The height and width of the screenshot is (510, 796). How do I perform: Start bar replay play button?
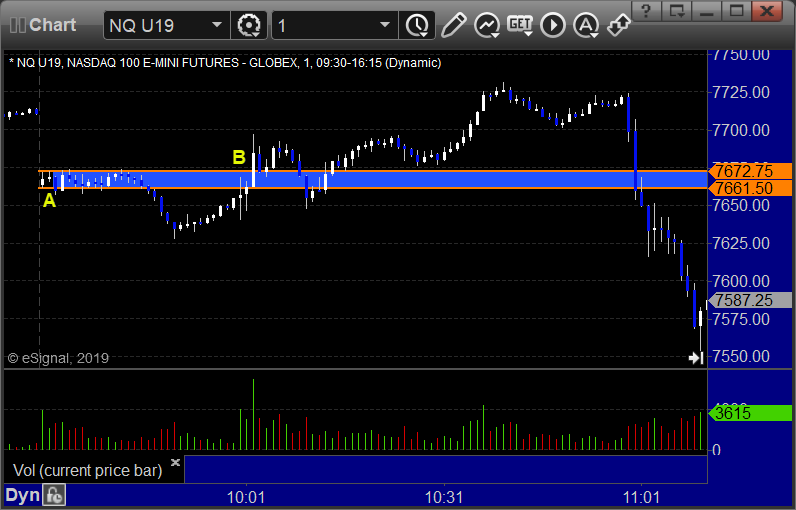point(553,25)
